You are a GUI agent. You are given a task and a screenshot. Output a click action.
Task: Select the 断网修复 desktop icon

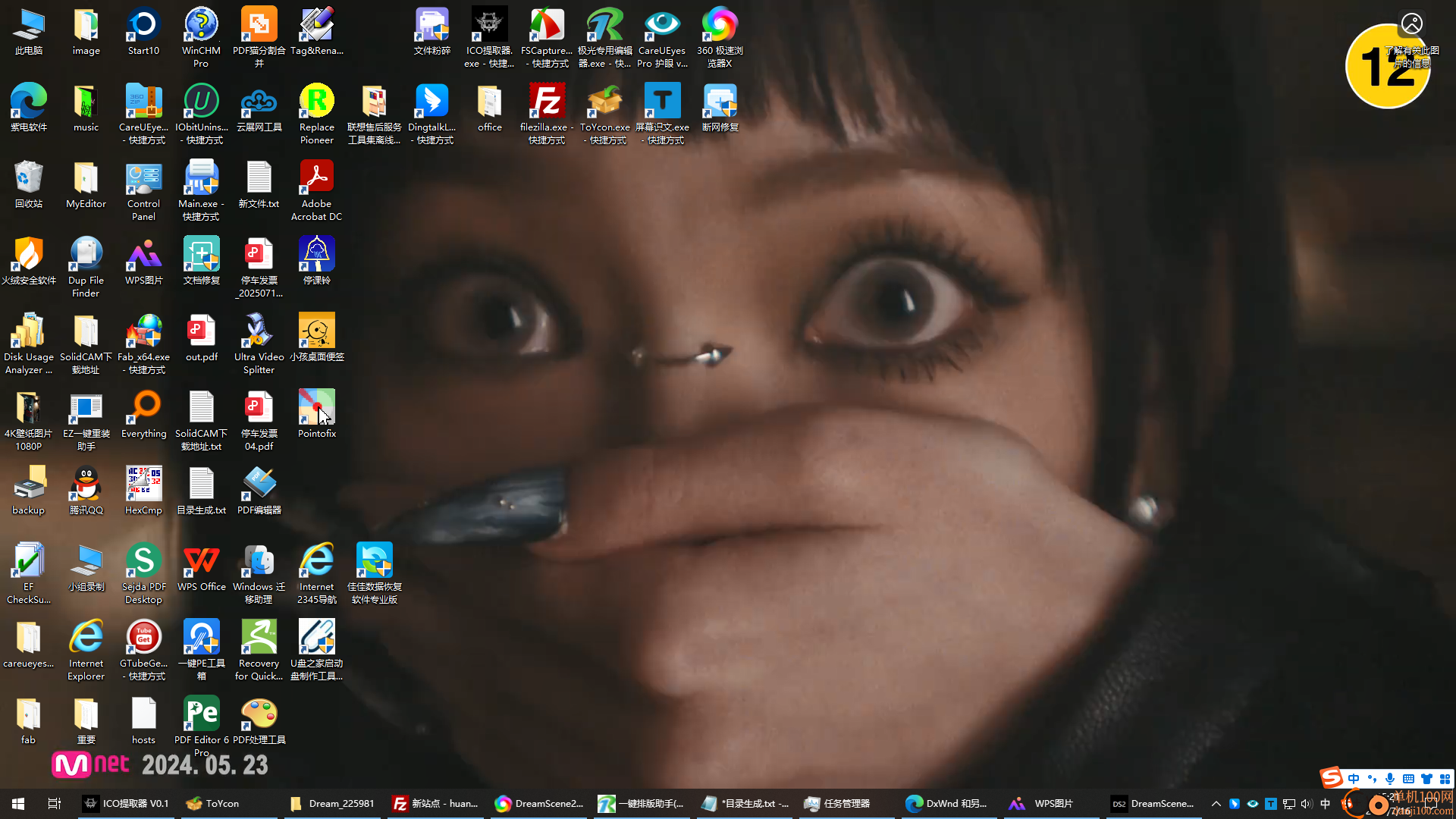tap(720, 107)
